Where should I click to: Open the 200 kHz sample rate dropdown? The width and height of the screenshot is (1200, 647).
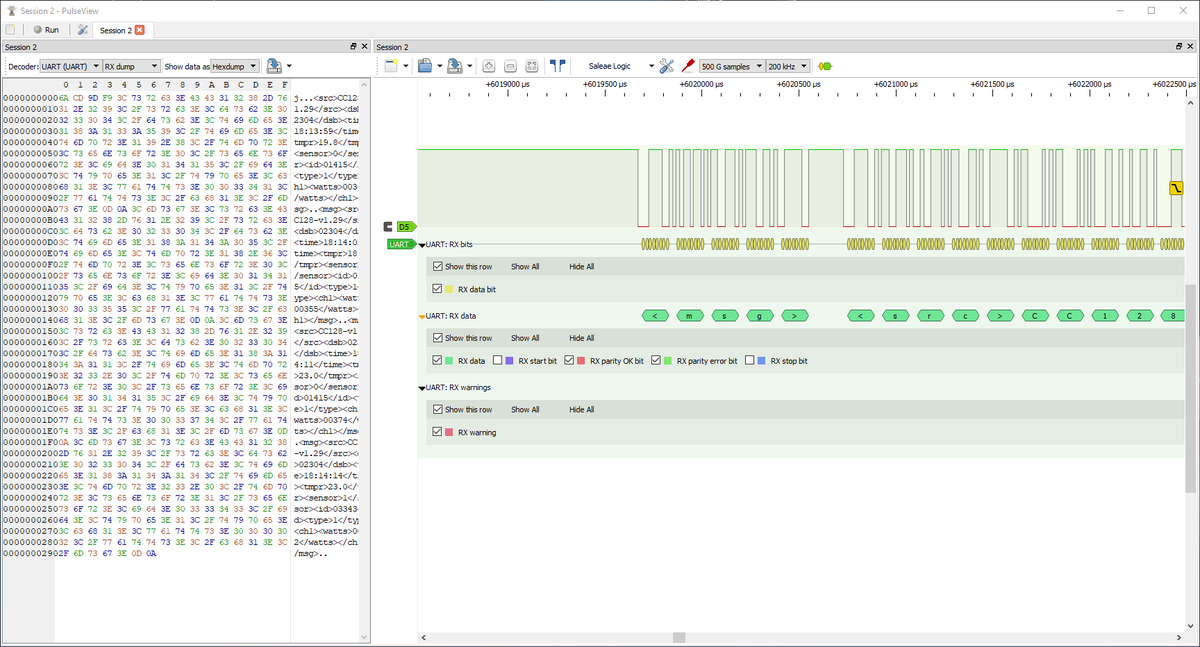pos(788,66)
